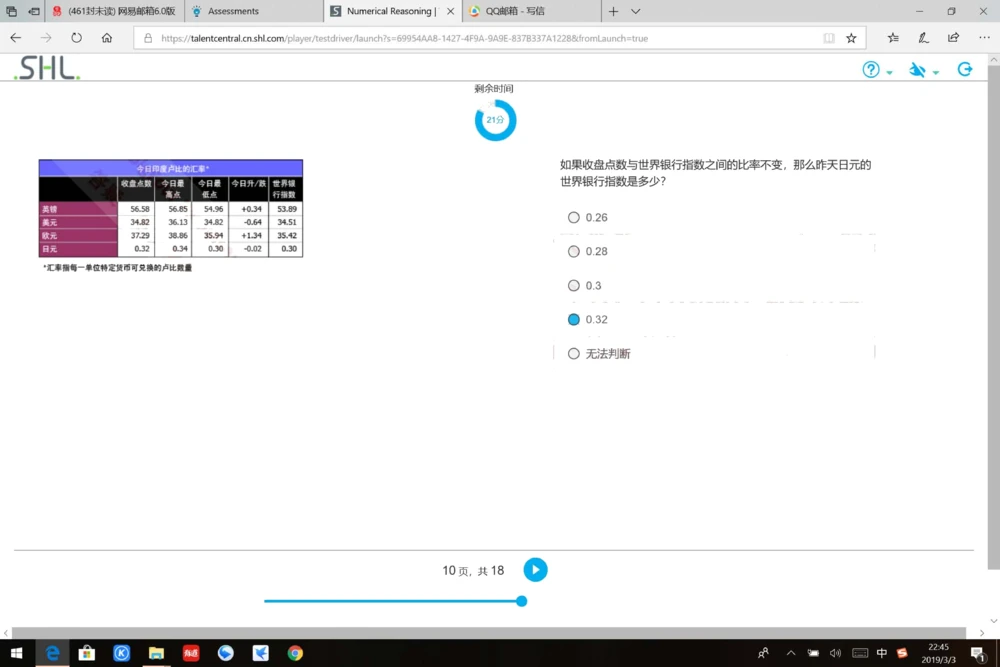Open the dropdown next to accessibility icon

[x=935, y=71]
